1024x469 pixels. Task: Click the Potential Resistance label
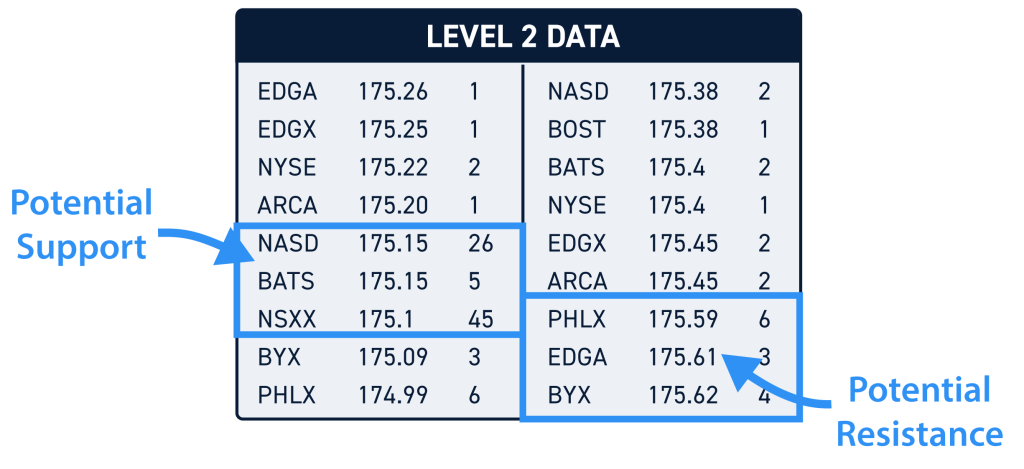pyautogui.click(x=920, y=412)
